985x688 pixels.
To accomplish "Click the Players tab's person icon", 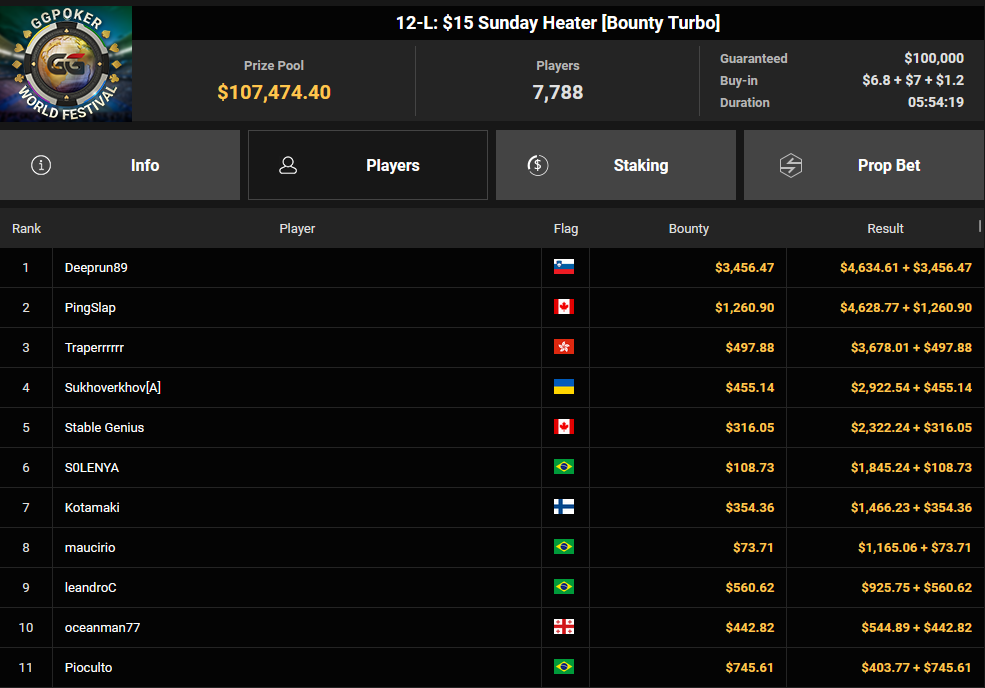I will (288, 165).
